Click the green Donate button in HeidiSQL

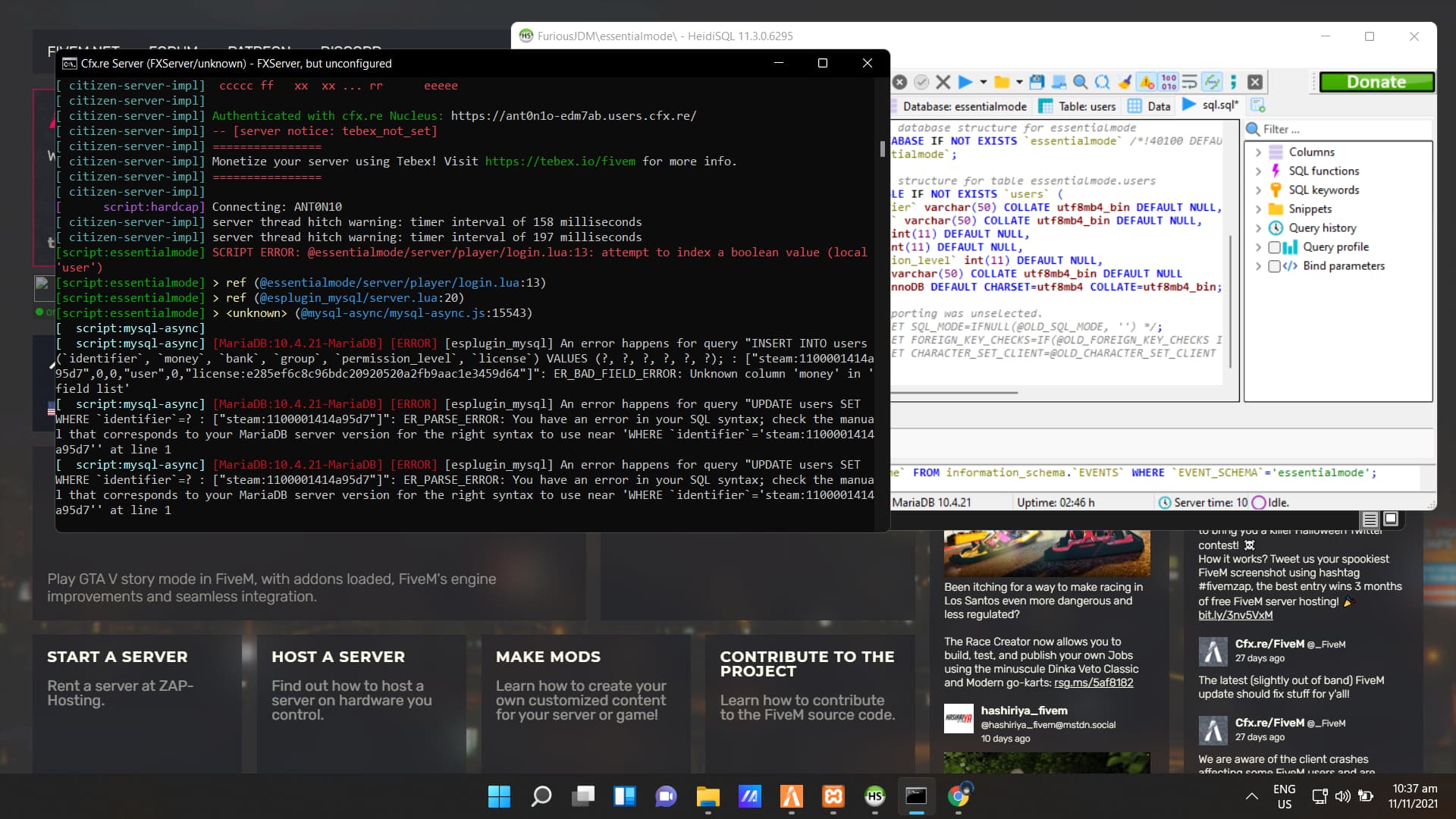pos(1376,82)
